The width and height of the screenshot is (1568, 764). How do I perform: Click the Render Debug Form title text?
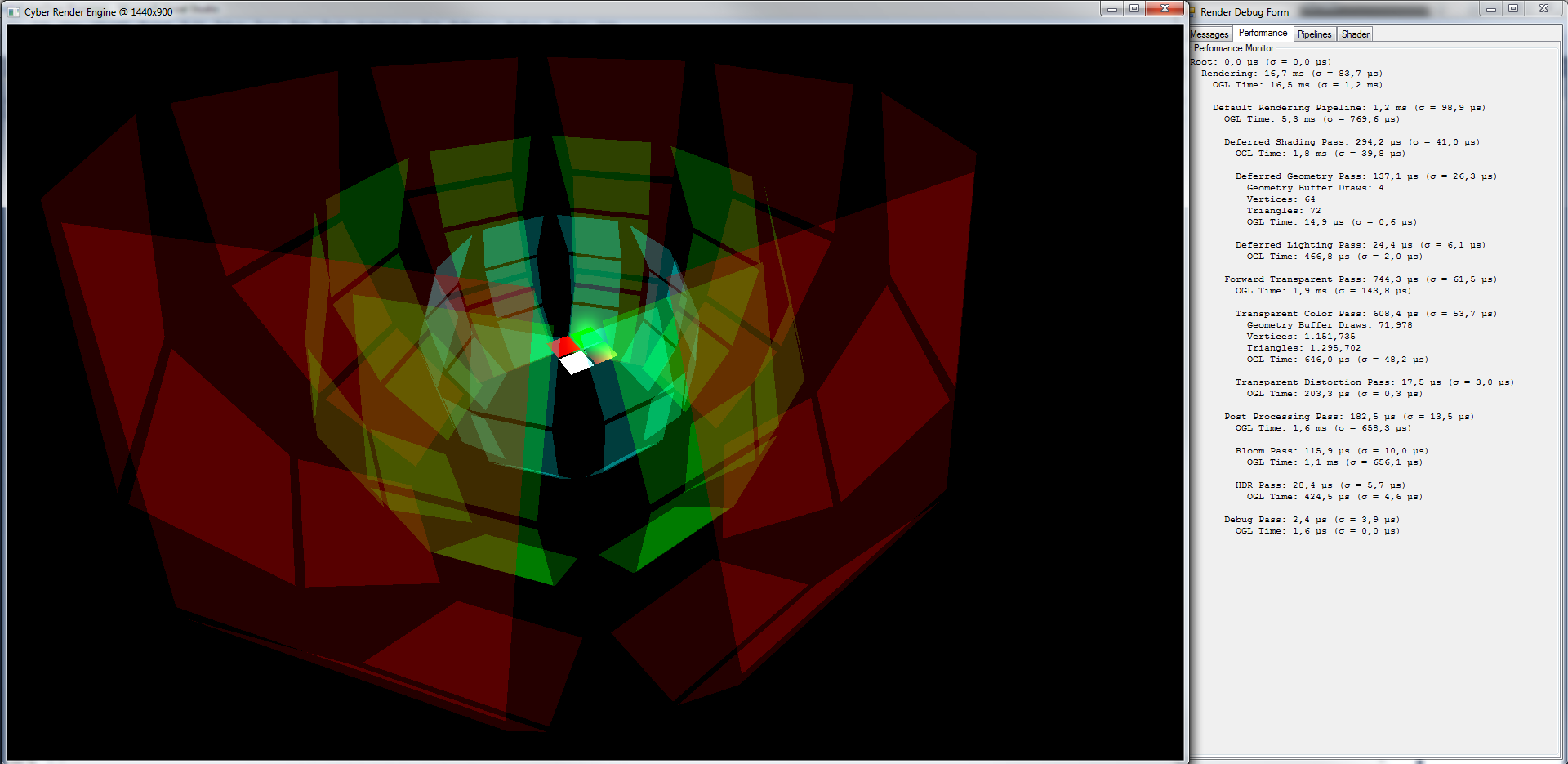point(1245,12)
